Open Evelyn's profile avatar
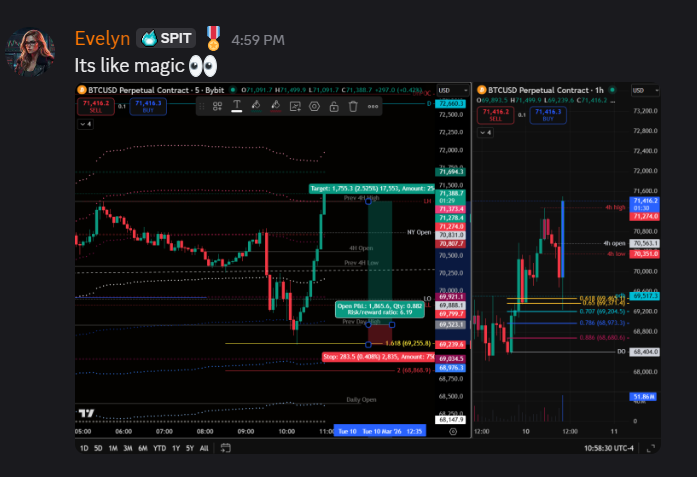 click(30, 52)
